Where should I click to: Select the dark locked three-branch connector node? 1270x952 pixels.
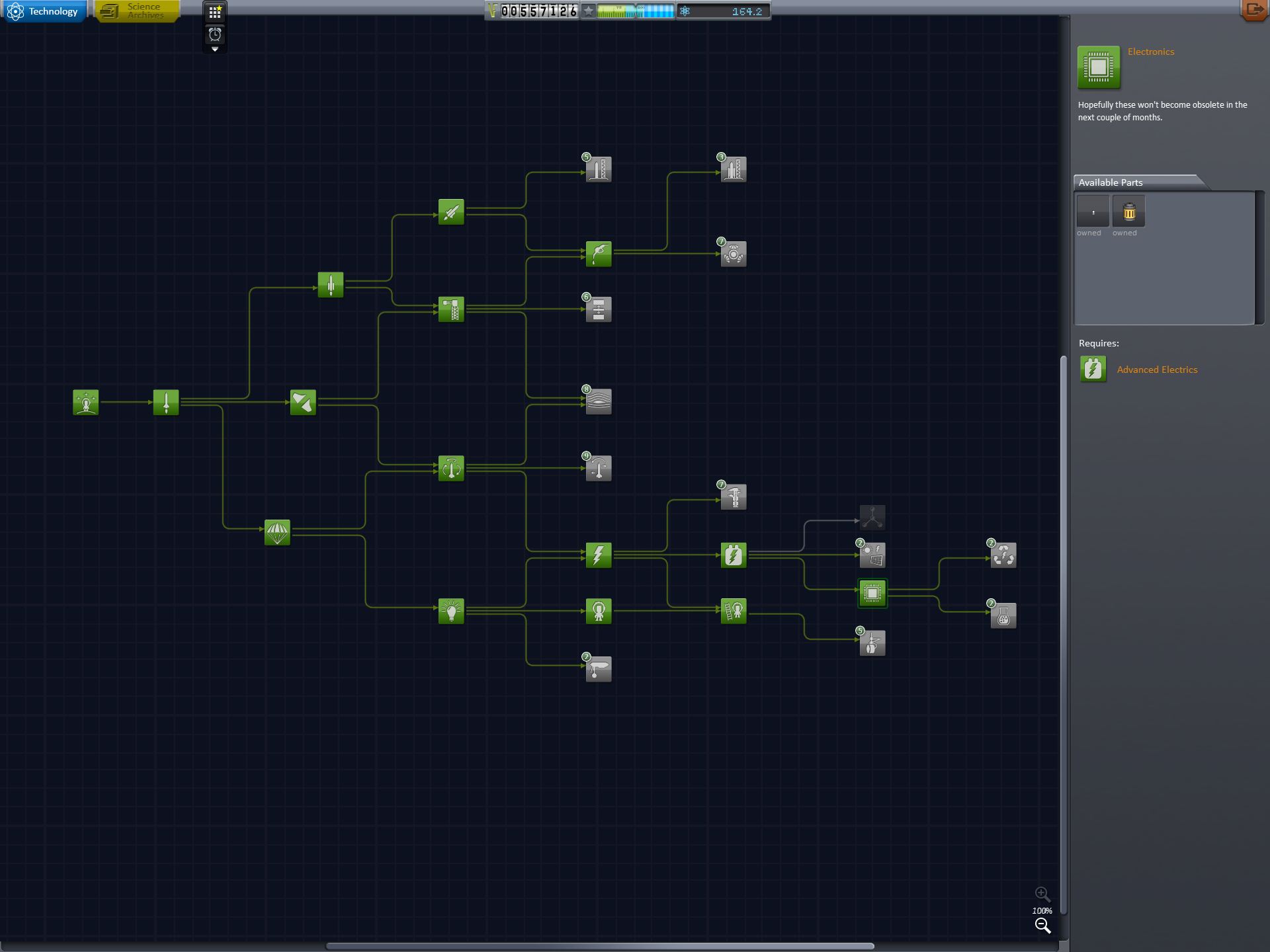[x=872, y=518]
